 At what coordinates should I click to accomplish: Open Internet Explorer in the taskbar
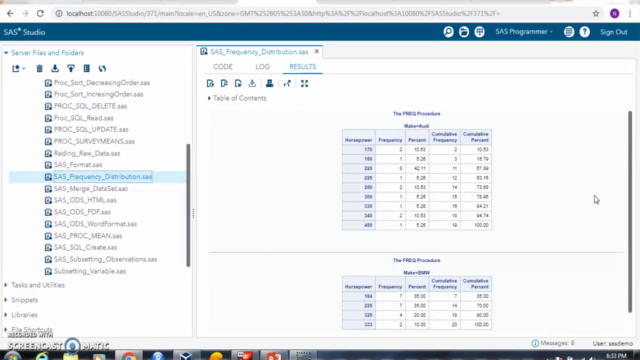pos(42,356)
